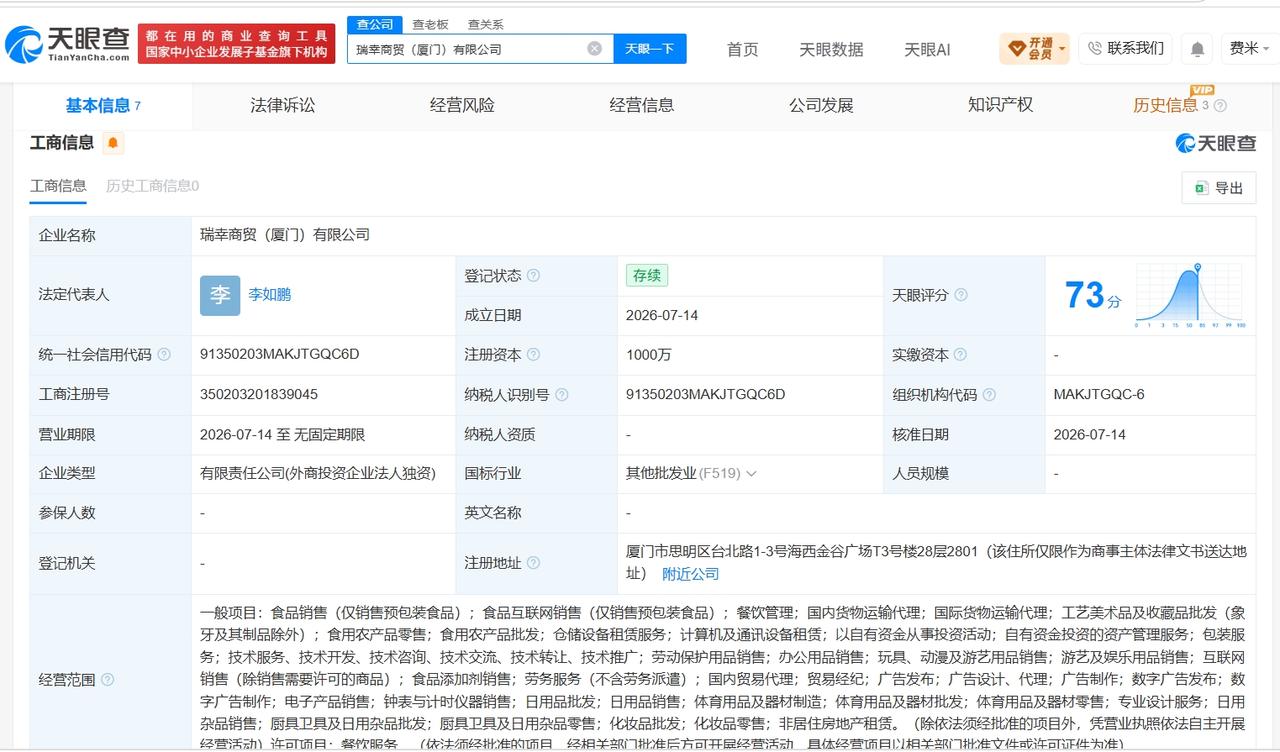This screenshot has height=752, width=1280.
Task: Click company name 瑞幸商贸（厦门）有限公司 in table
Action: [x=285, y=235]
